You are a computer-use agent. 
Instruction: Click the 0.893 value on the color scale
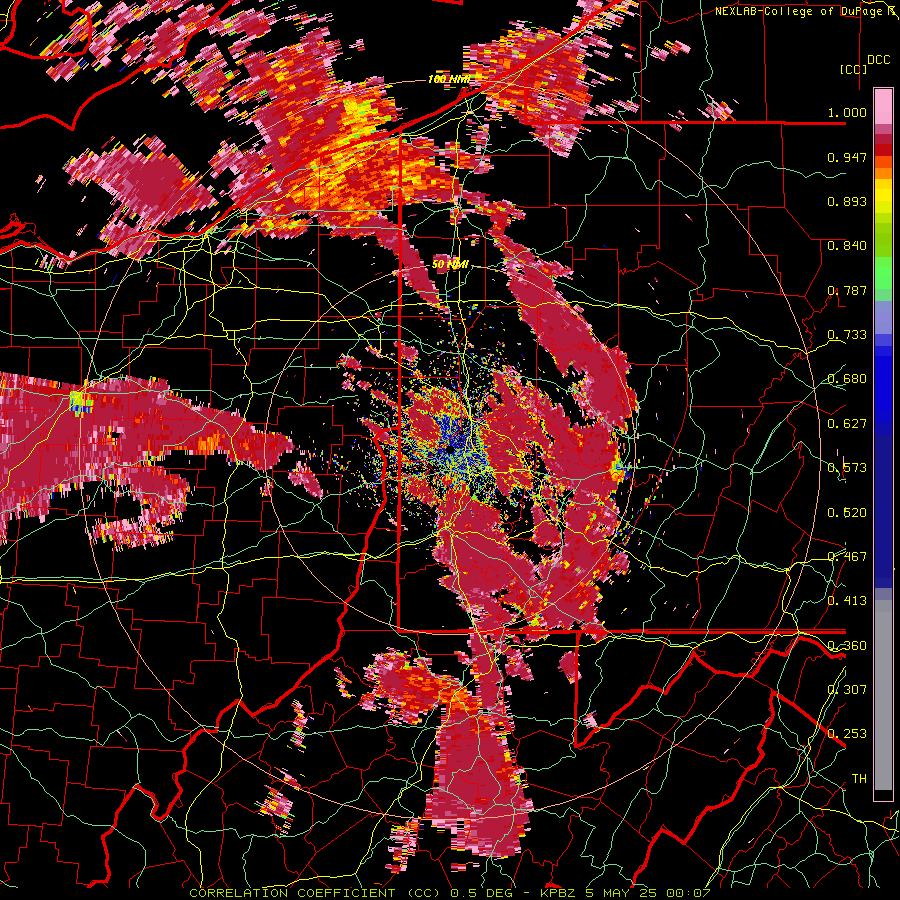tap(847, 201)
